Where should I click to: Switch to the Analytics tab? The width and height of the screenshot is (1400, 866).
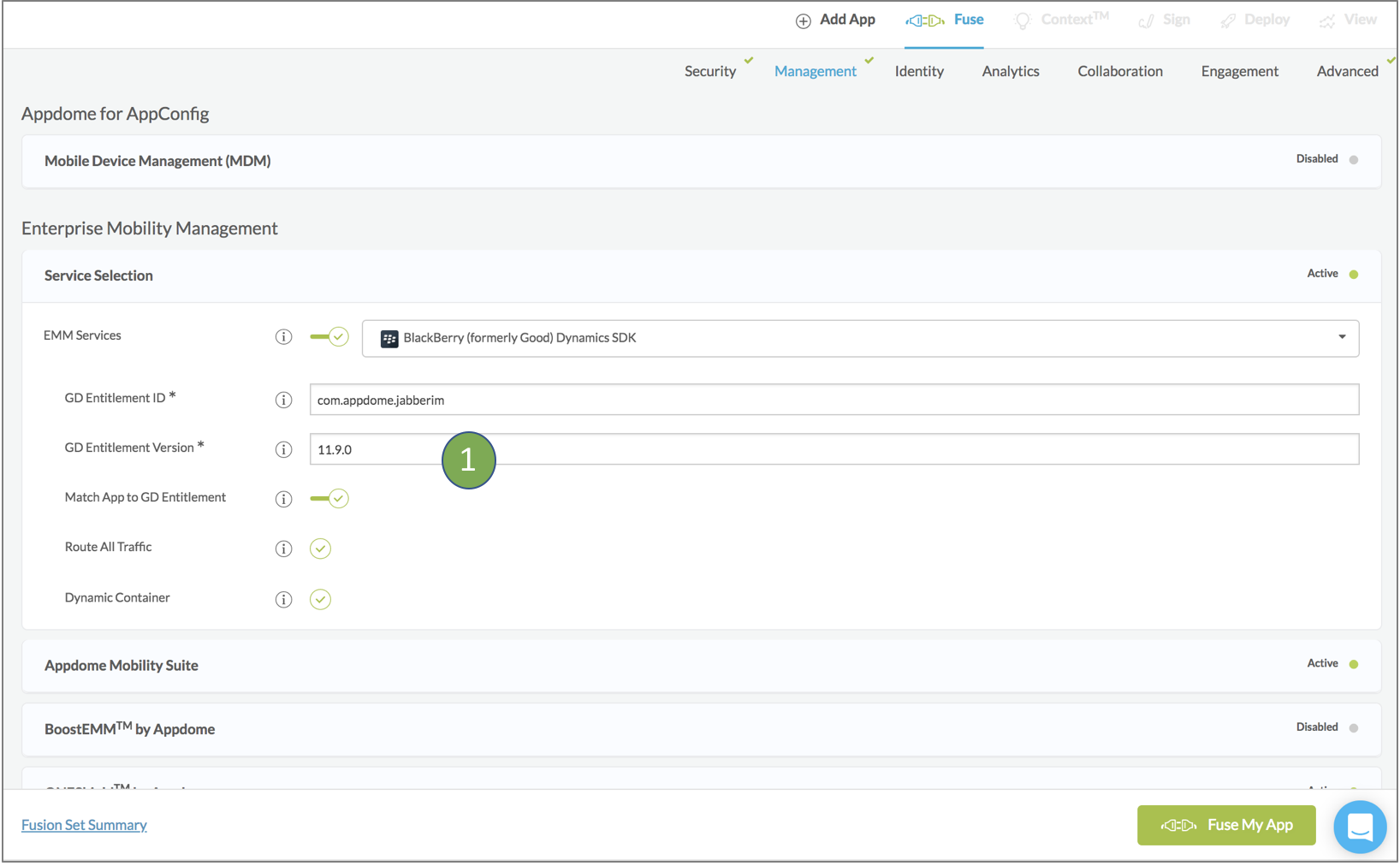coord(1011,71)
